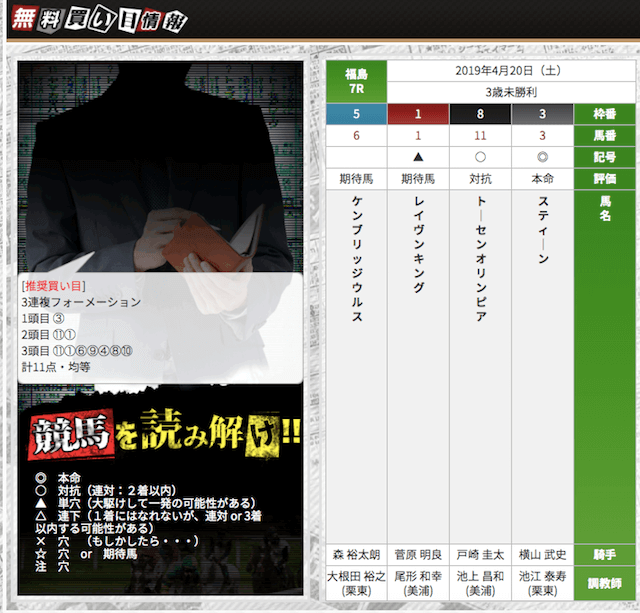Click trainer 池上 昌和 (美浦)
Image resolution: width=640 pixels, height=613 pixels.
(x=480, y=583)
